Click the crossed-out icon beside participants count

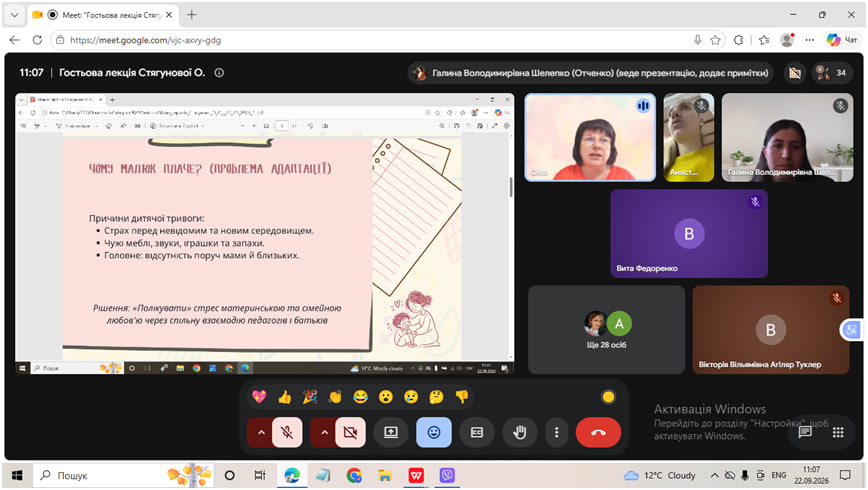(x=795, y=73)
